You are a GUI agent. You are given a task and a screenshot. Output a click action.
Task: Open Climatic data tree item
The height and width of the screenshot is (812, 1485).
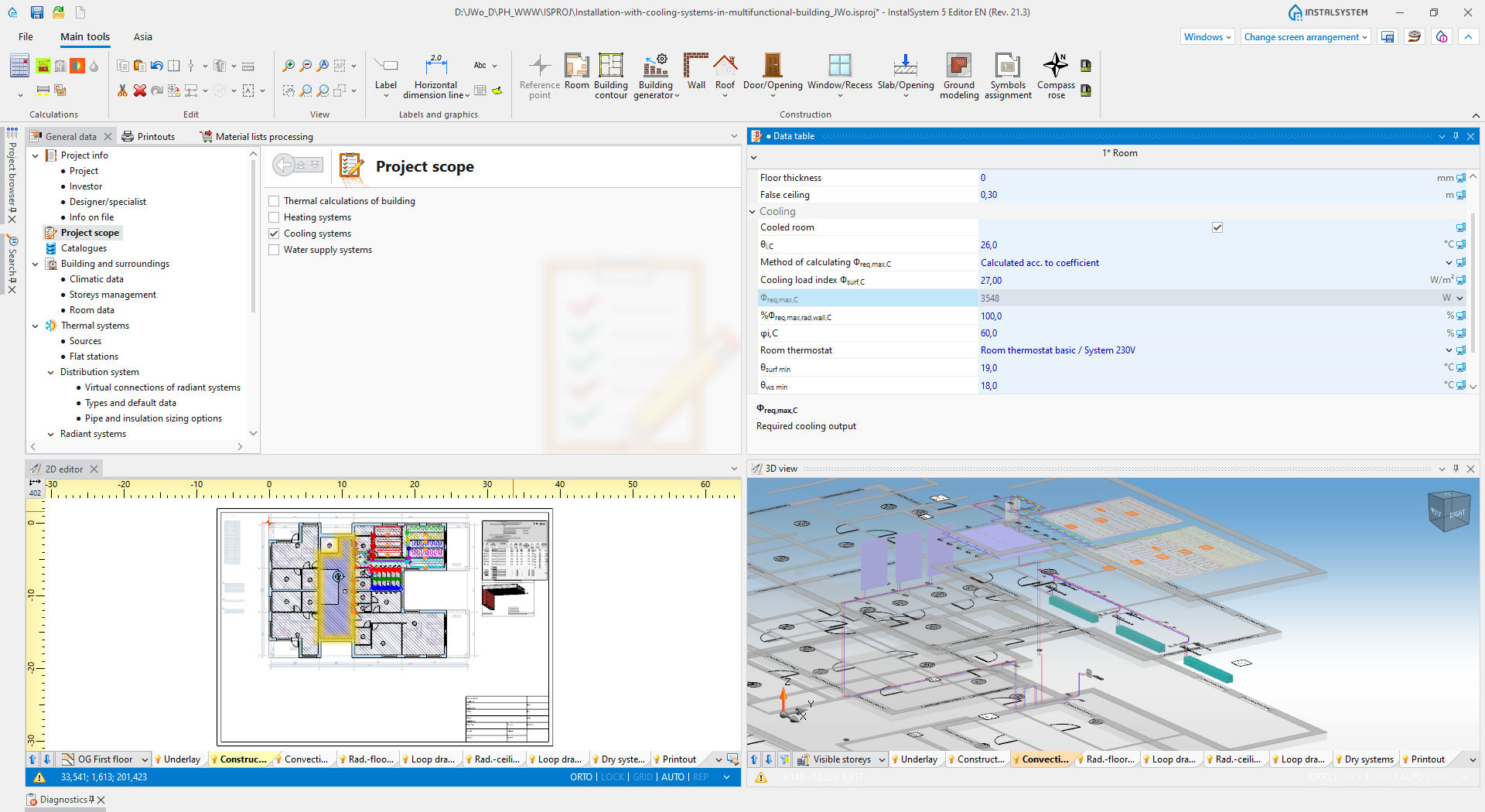click(97, 279)
